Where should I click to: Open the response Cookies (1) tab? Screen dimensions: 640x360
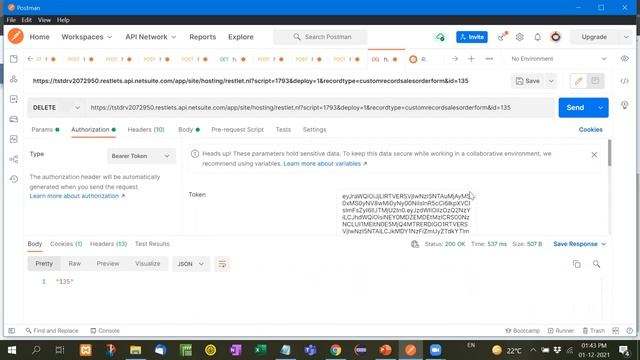click(66, 244)
